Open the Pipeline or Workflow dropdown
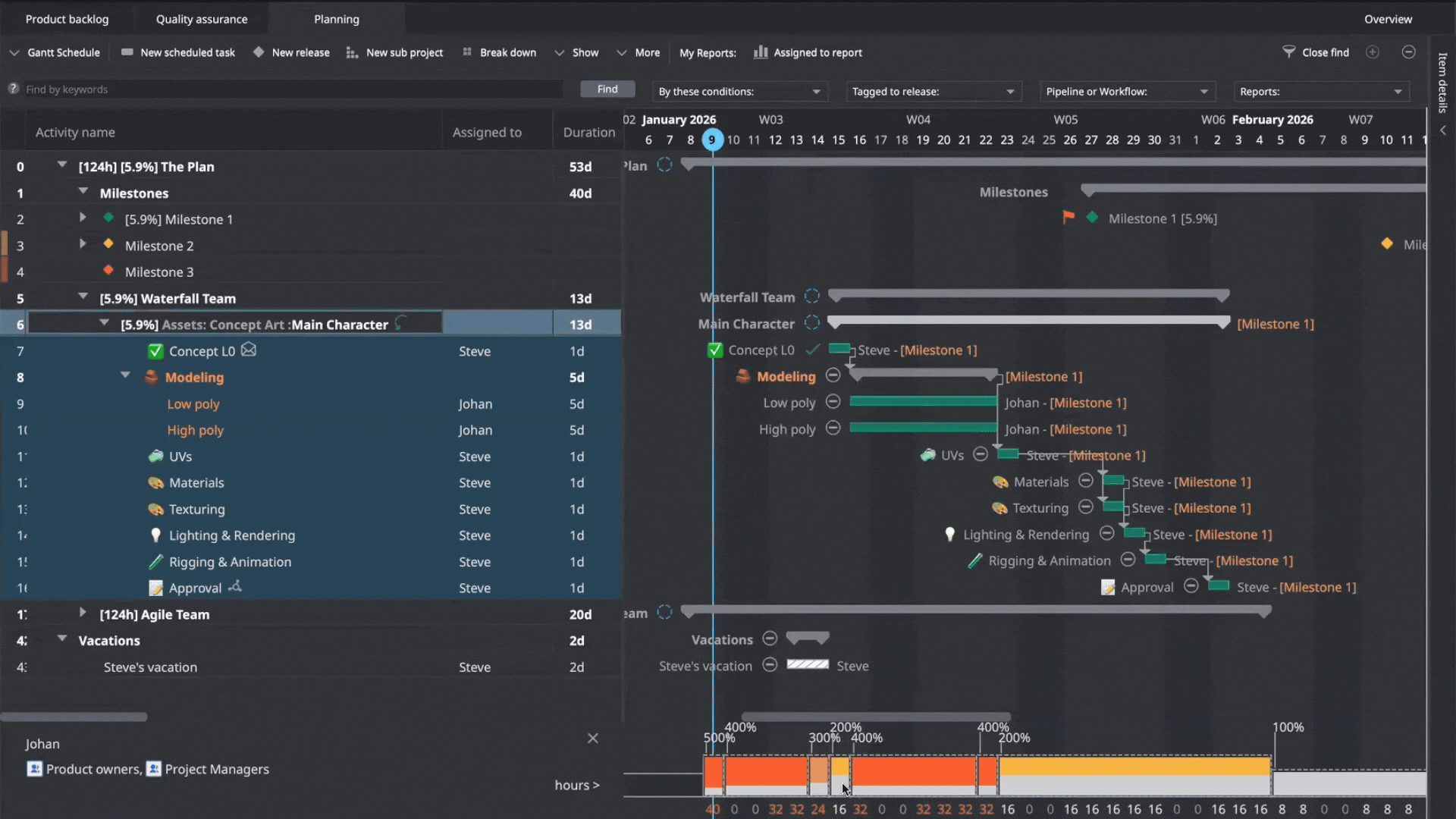This screenshot has height=819, width=1456. click(x=1127, y=91)
